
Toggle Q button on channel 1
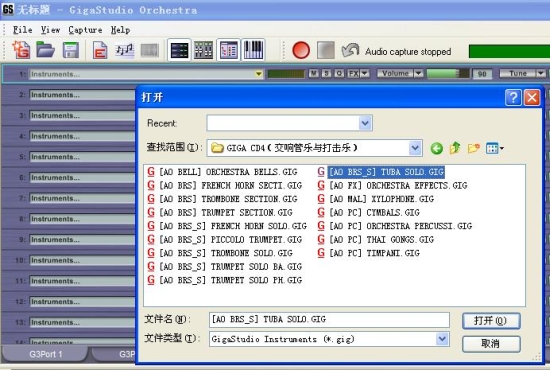[x=339, y=73]
